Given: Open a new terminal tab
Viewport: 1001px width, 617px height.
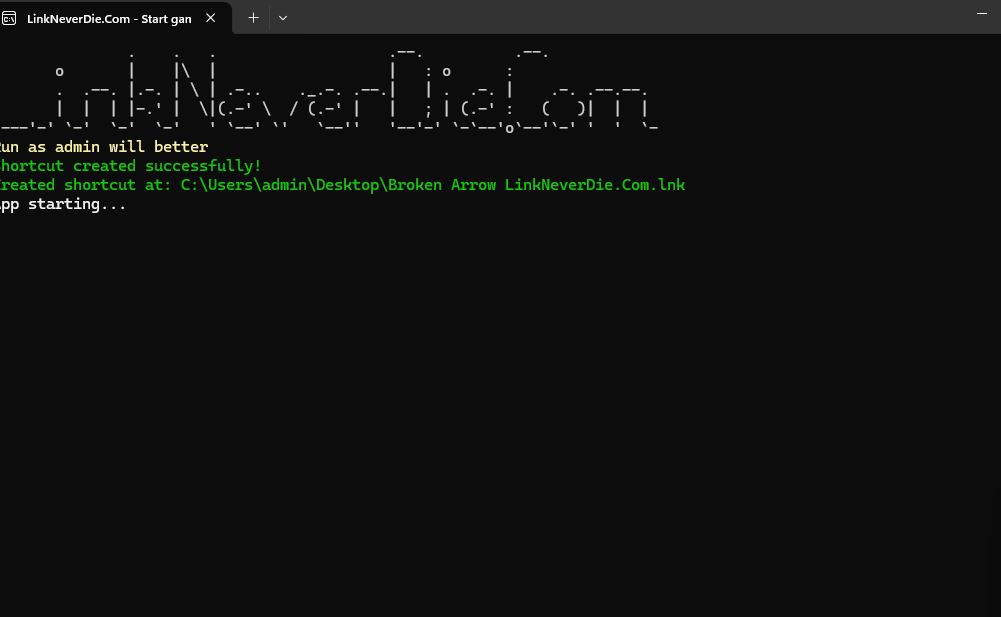Looking at the screenshot, I should point(253,18).
